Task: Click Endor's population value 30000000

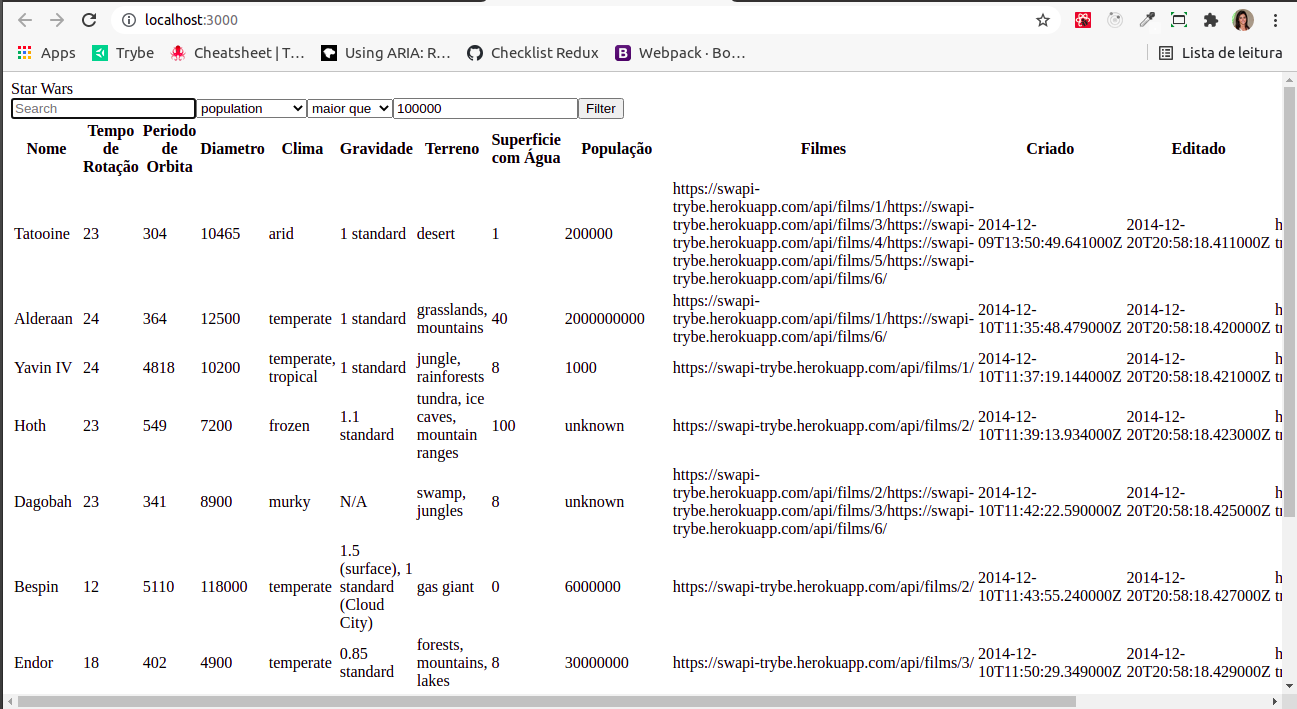Action: pos(596,663)
